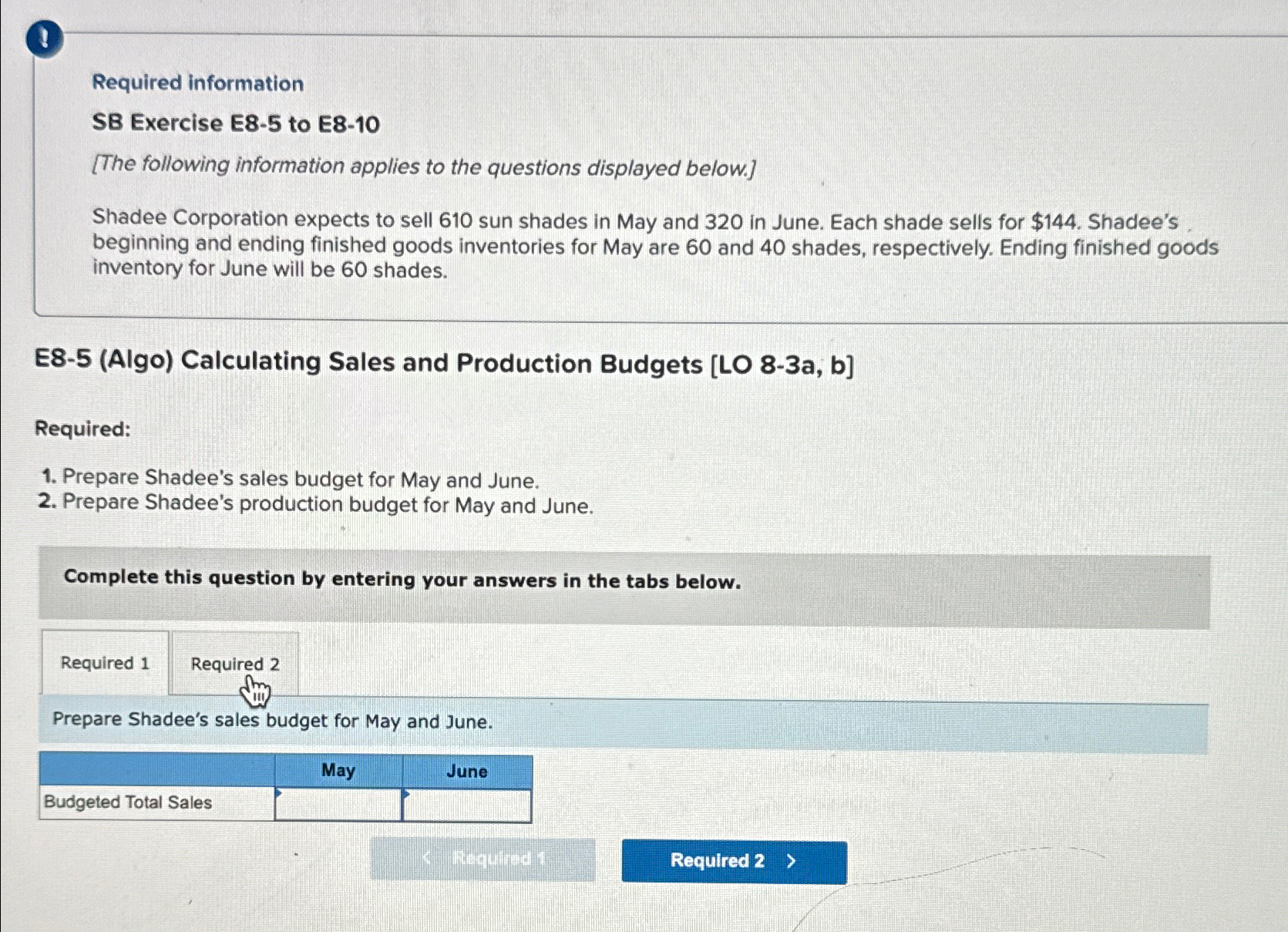Click the June Budgeted Total Sales field

point(467,806)
